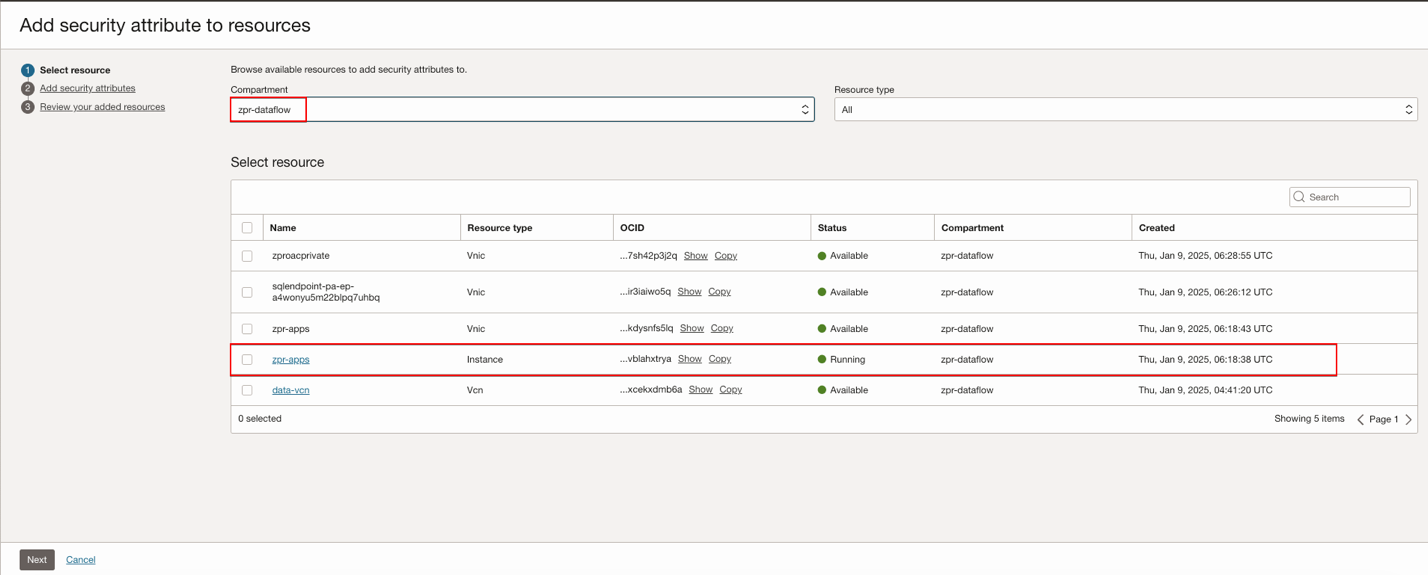The image size is (1428, 575).
Task: Expand the Resource type dropdown
Action: tap(1125, 110)
